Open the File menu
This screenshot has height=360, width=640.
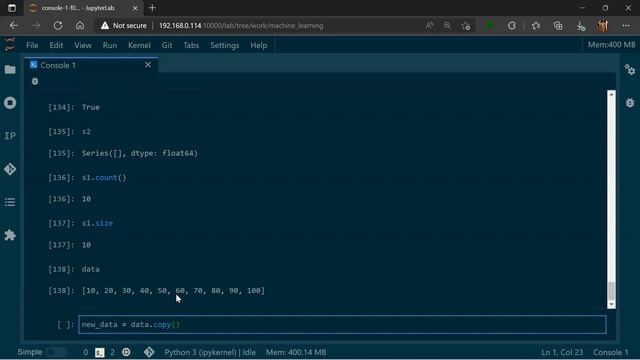click(32, 45)
